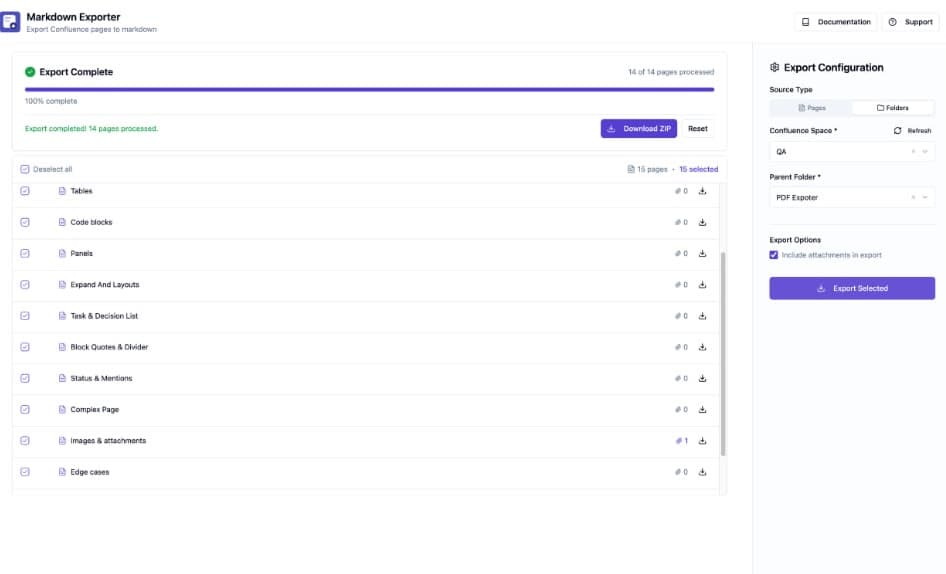Click attachment count on Images & attachments row
Viewport: 946px width, 574px height.
682,441
